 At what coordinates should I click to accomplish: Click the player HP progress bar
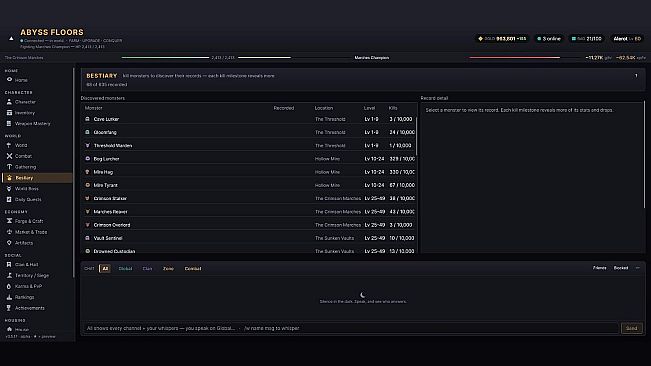tap(165, 58)
